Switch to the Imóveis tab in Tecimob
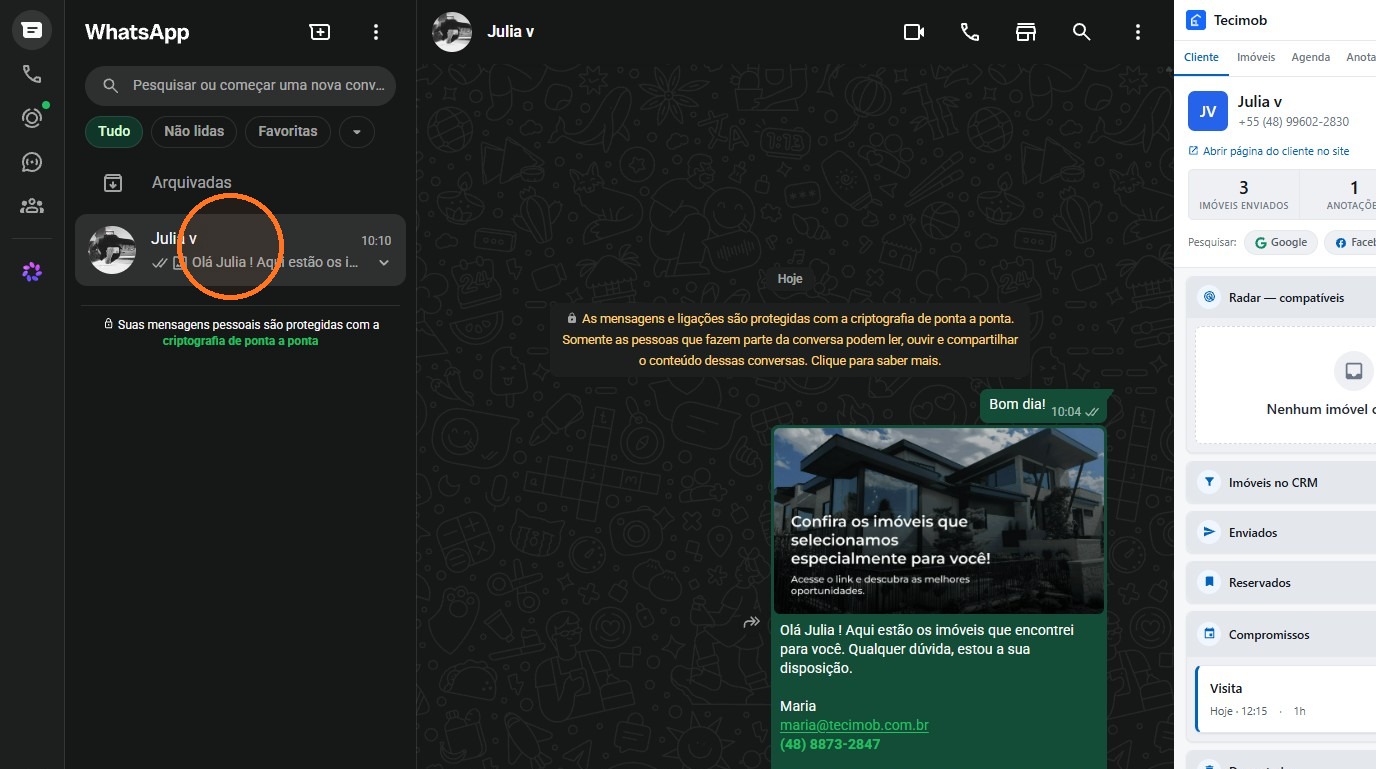Image resolution: width=1376 pixels, height=769 pixels. pos(1256,57)
